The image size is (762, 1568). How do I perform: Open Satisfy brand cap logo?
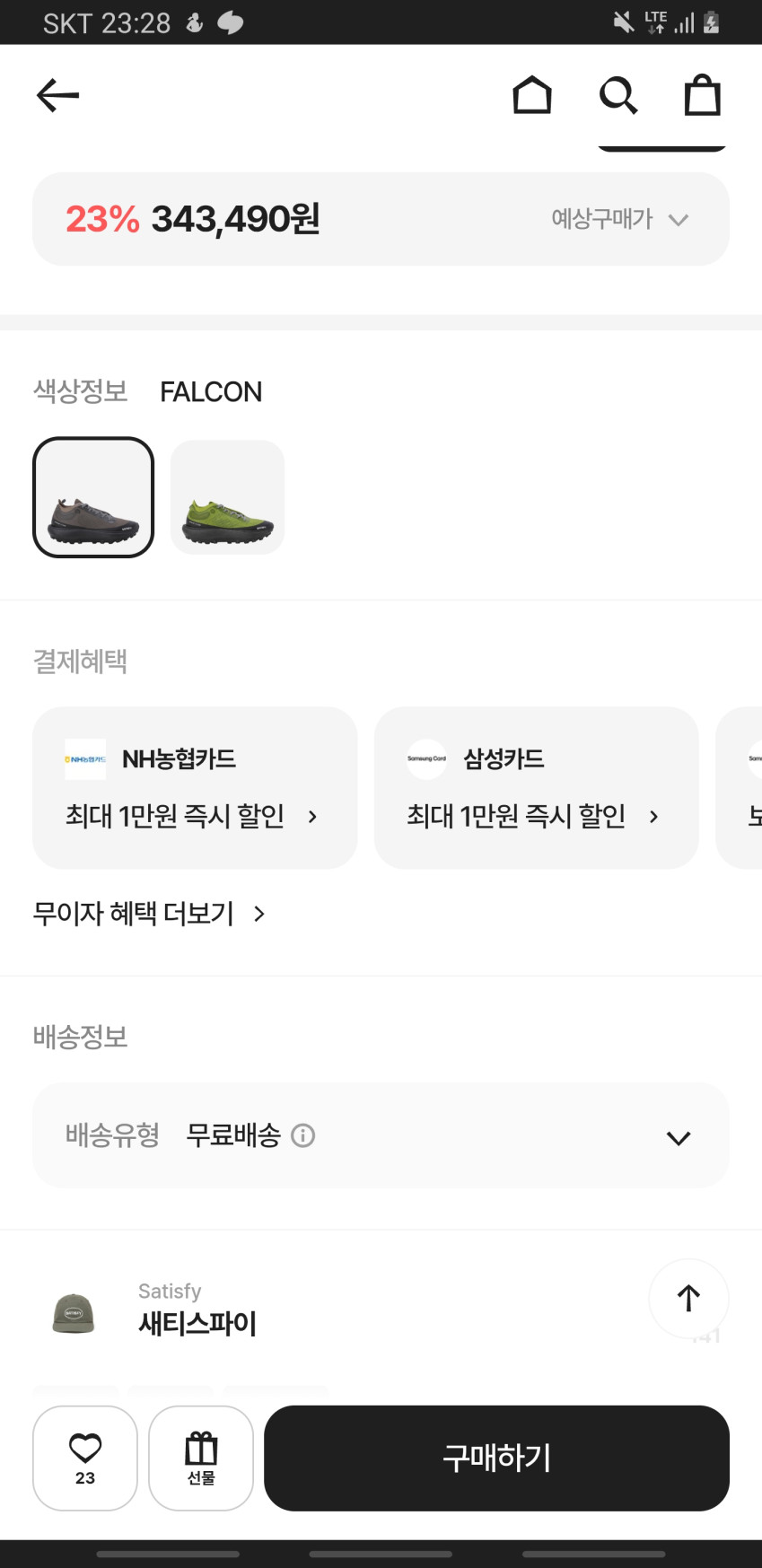click(74, 1313)
